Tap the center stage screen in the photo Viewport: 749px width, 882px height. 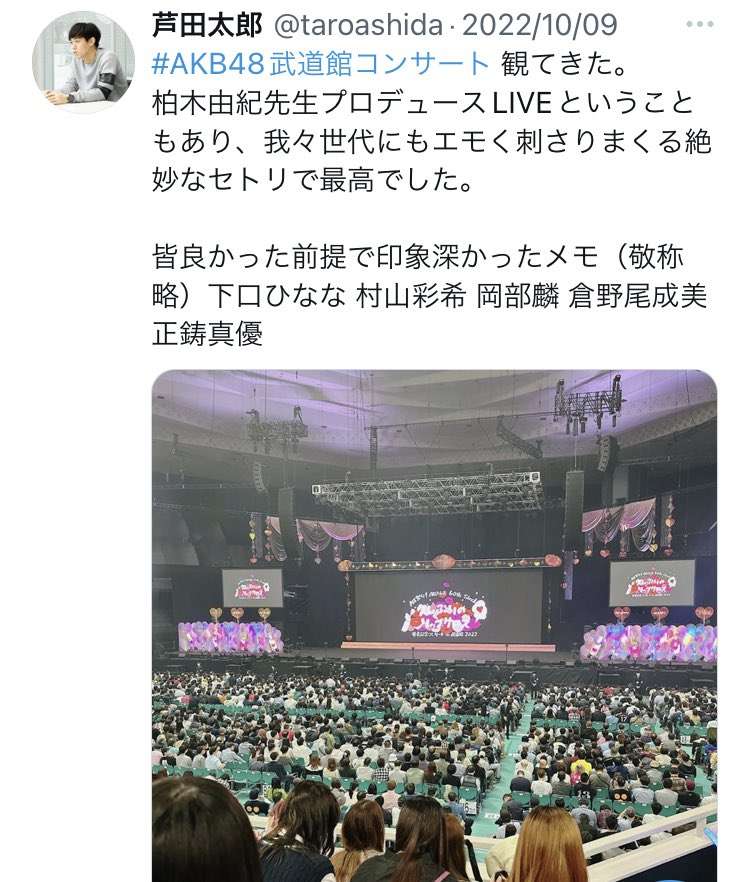pos(448,606)
